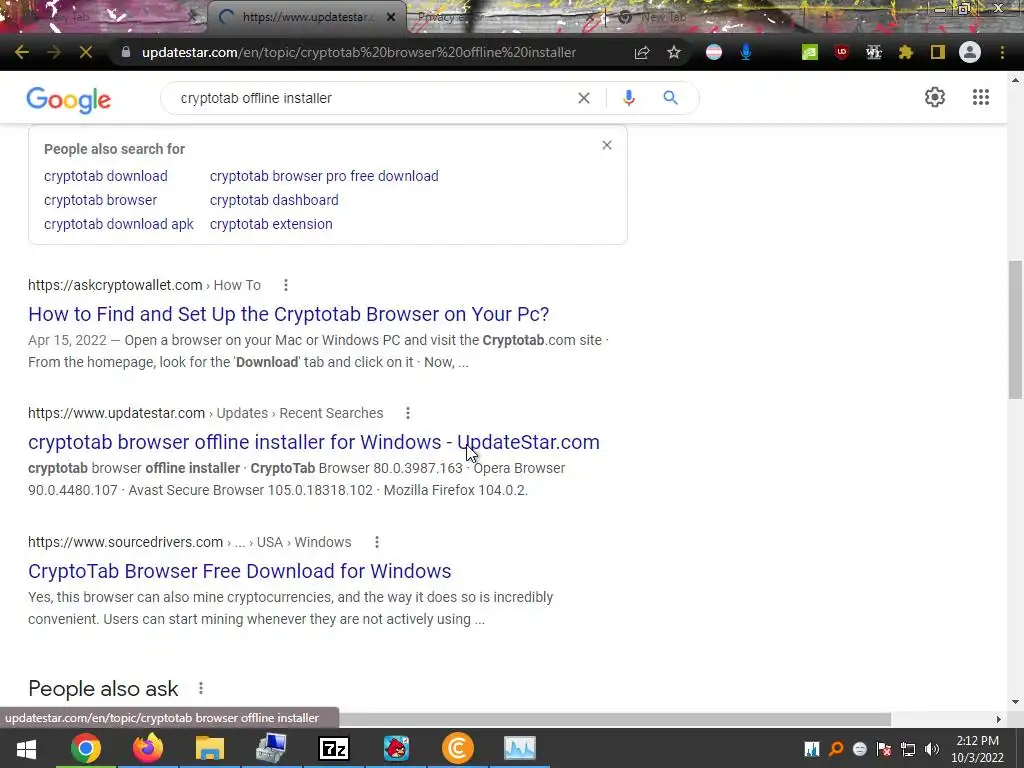Open the Google apps grid

point(981,97)
